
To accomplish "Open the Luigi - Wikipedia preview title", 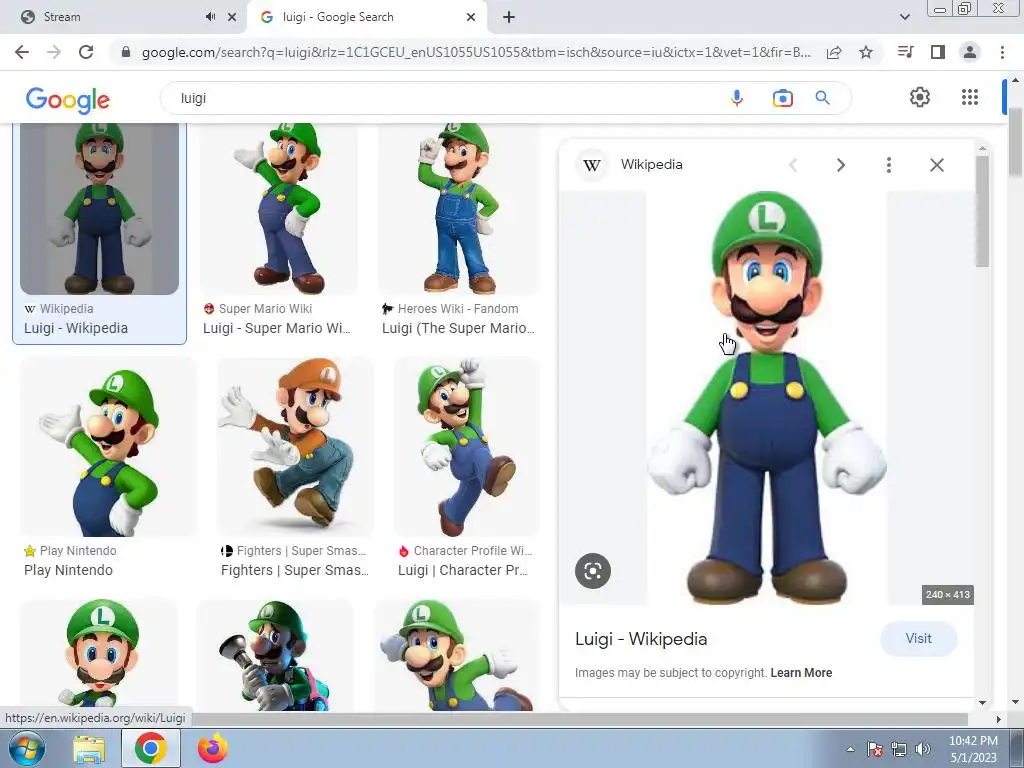I will tap(641, 639).
